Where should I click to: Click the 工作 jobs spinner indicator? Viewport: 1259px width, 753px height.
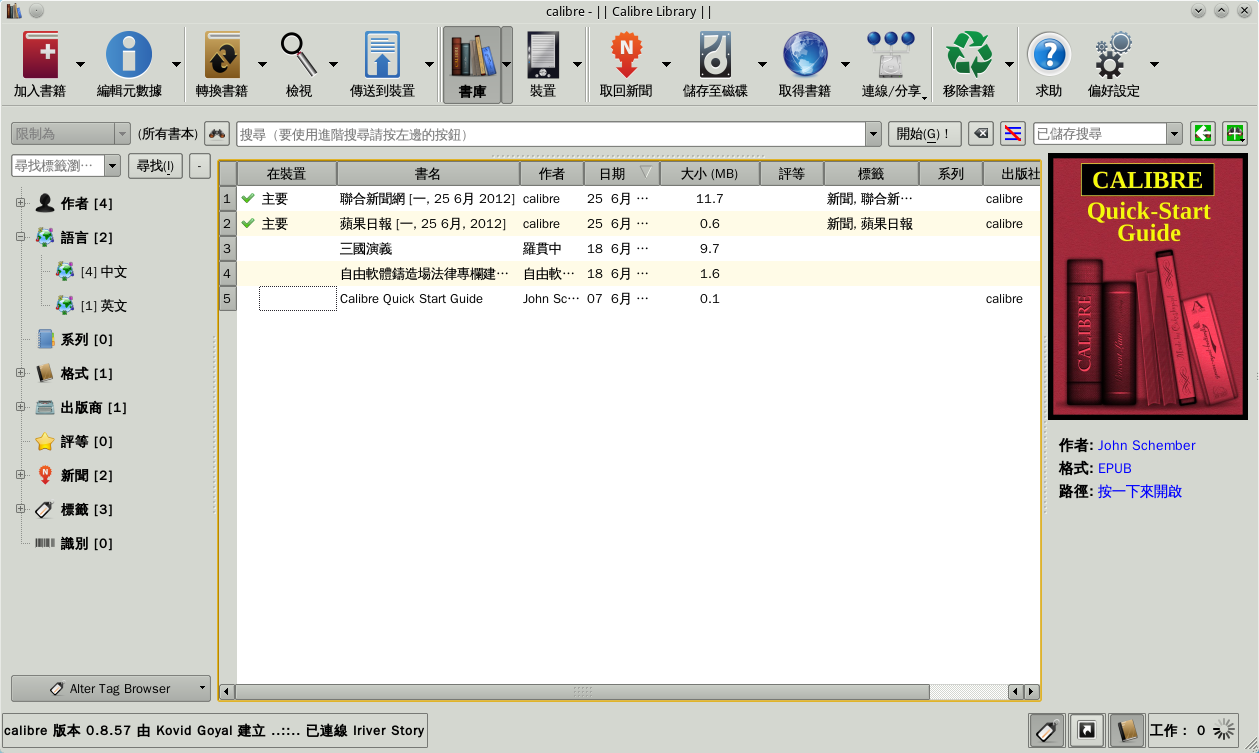click(1225, 731)
